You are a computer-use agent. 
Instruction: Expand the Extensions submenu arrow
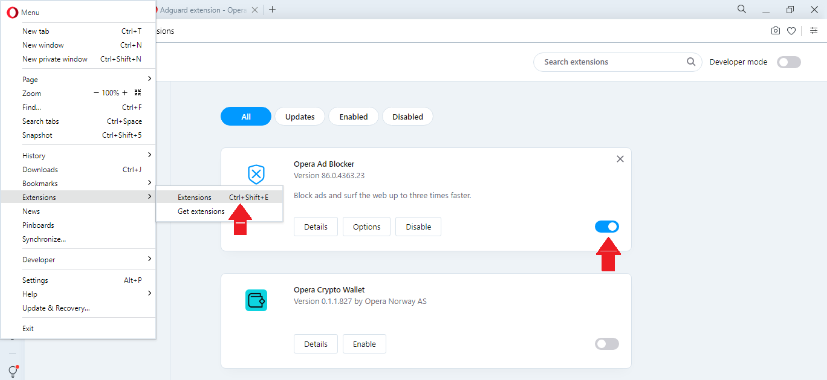[x=149, y=197]
